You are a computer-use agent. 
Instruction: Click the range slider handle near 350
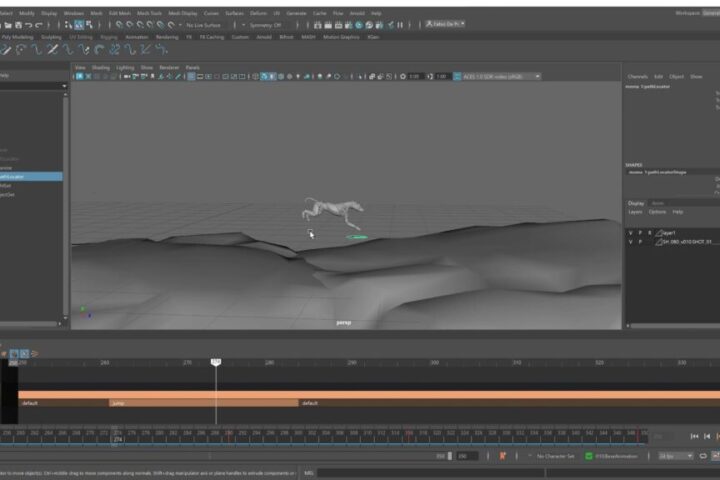click(450, 456)
